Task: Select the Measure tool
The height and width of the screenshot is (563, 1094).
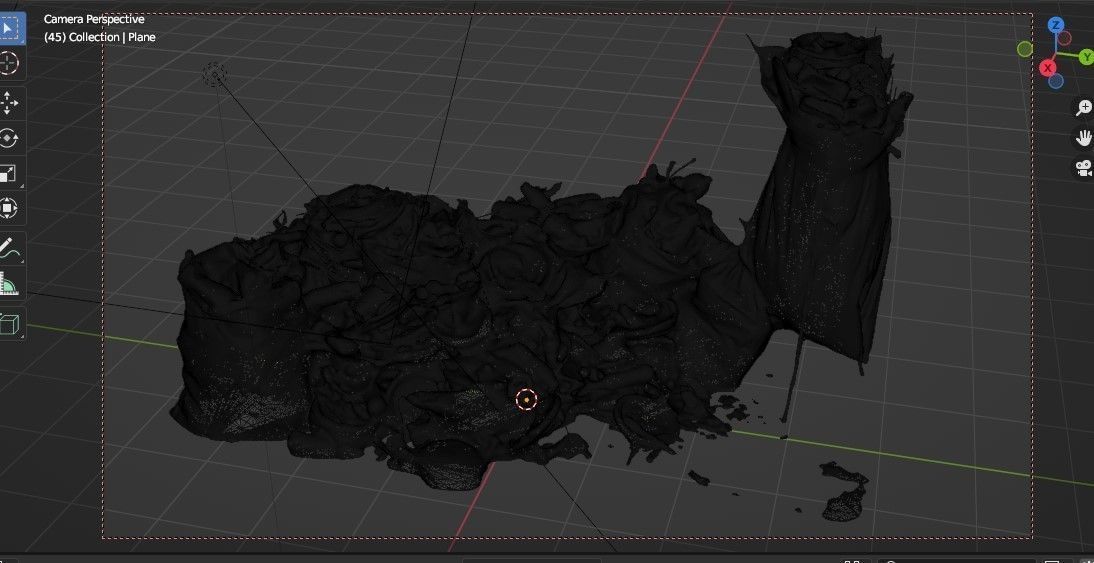Action: [x=10, y=284]
